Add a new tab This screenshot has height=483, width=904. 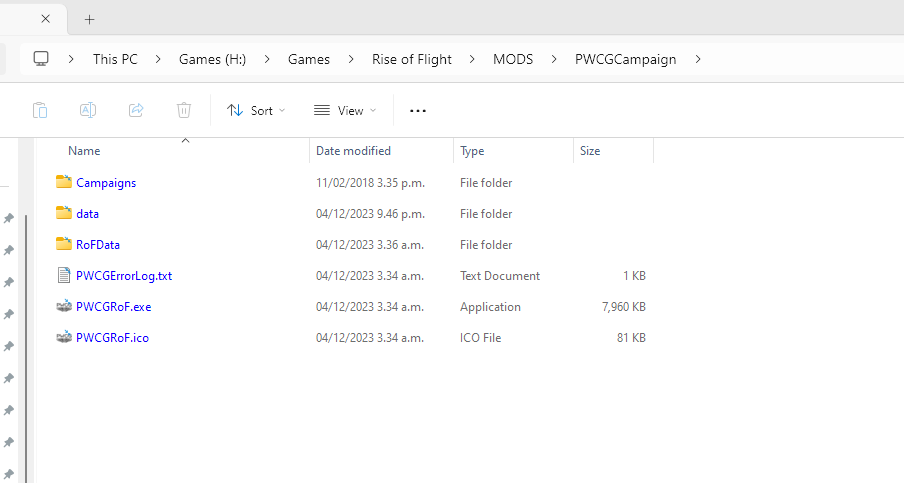coord(90,19)
